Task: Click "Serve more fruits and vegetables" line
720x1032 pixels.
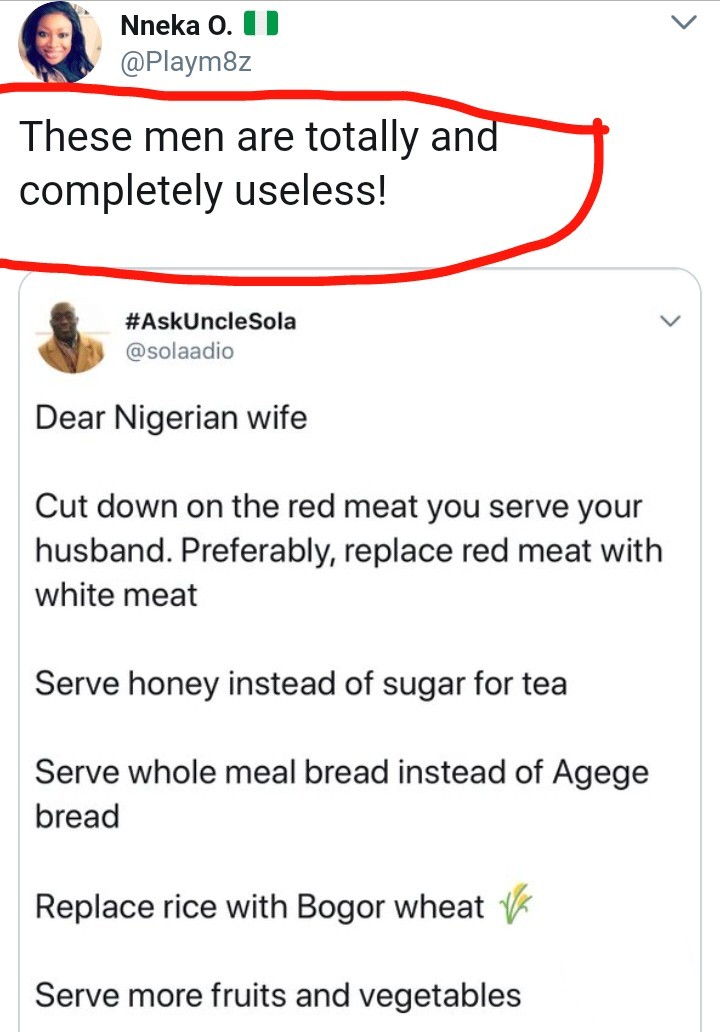Action: (x=278, y=996)
